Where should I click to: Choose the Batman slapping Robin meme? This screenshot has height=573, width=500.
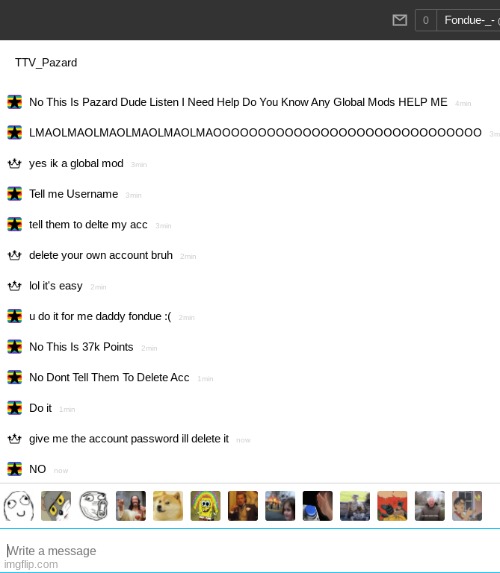pos(392,506)
